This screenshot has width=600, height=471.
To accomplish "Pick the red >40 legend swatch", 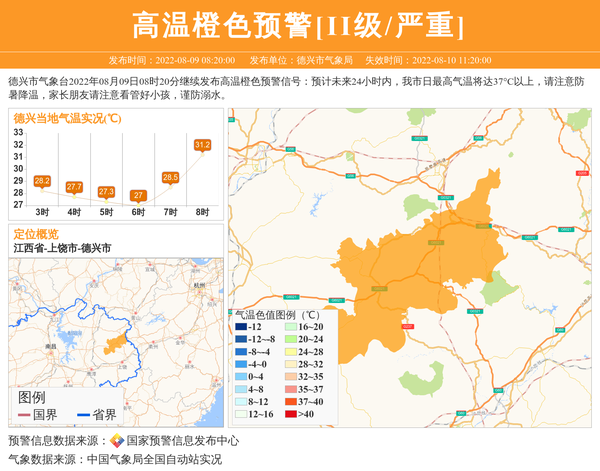I will click(x=288, y=414).
